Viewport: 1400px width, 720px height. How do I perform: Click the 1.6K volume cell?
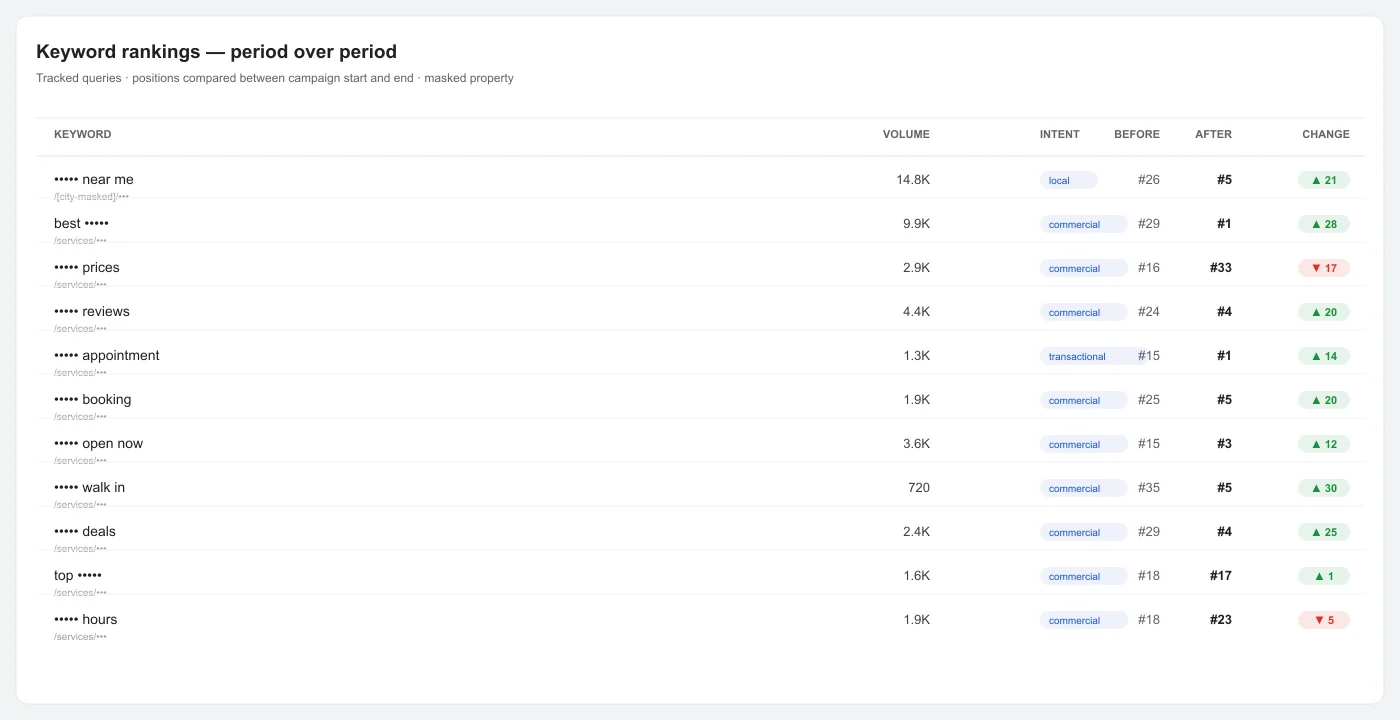(x=916, y=576)
